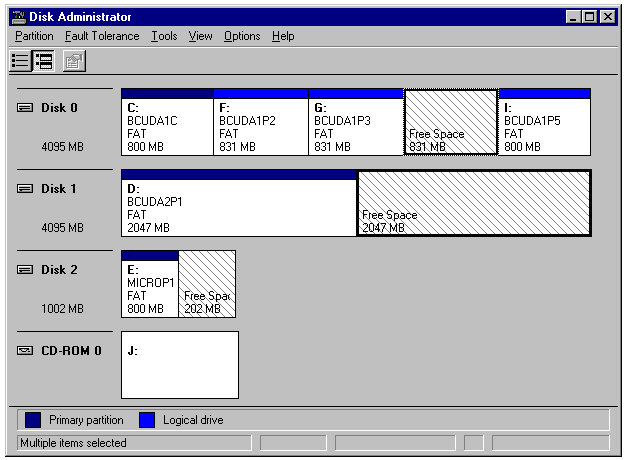Screen dimensions: 627x460
Task: Open the Help menu
Action: [283, 36]
